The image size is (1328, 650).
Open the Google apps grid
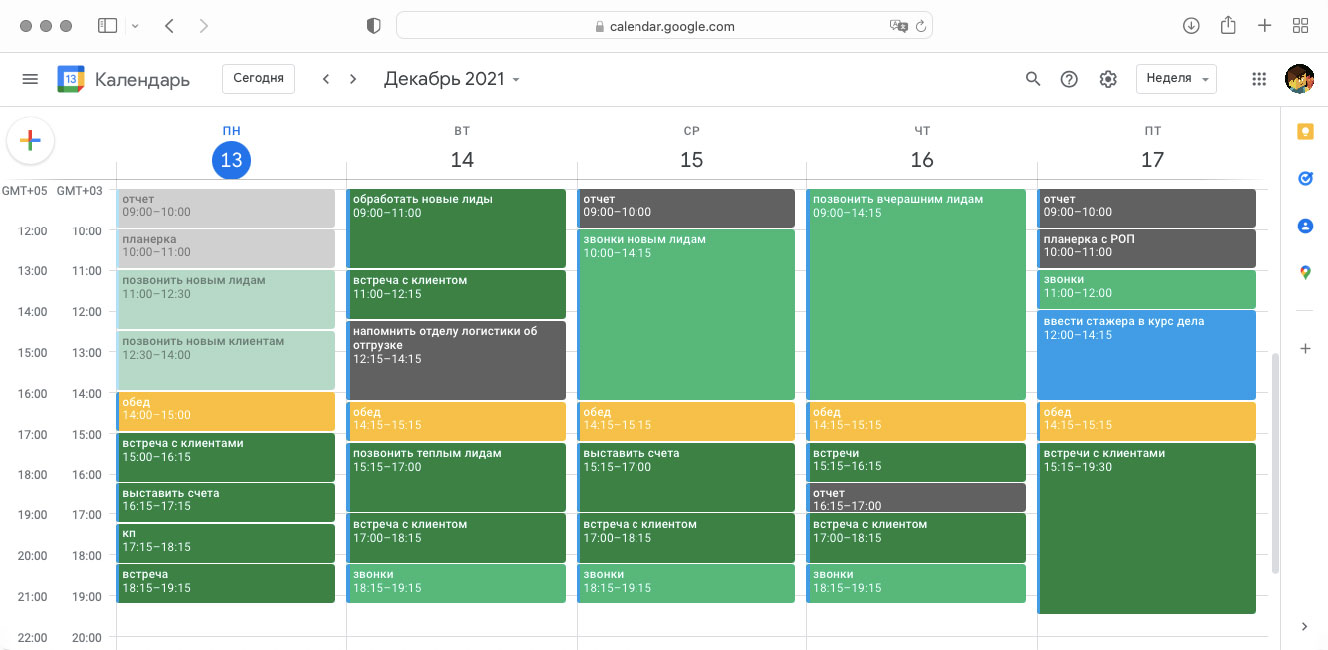pos(1259,79)
